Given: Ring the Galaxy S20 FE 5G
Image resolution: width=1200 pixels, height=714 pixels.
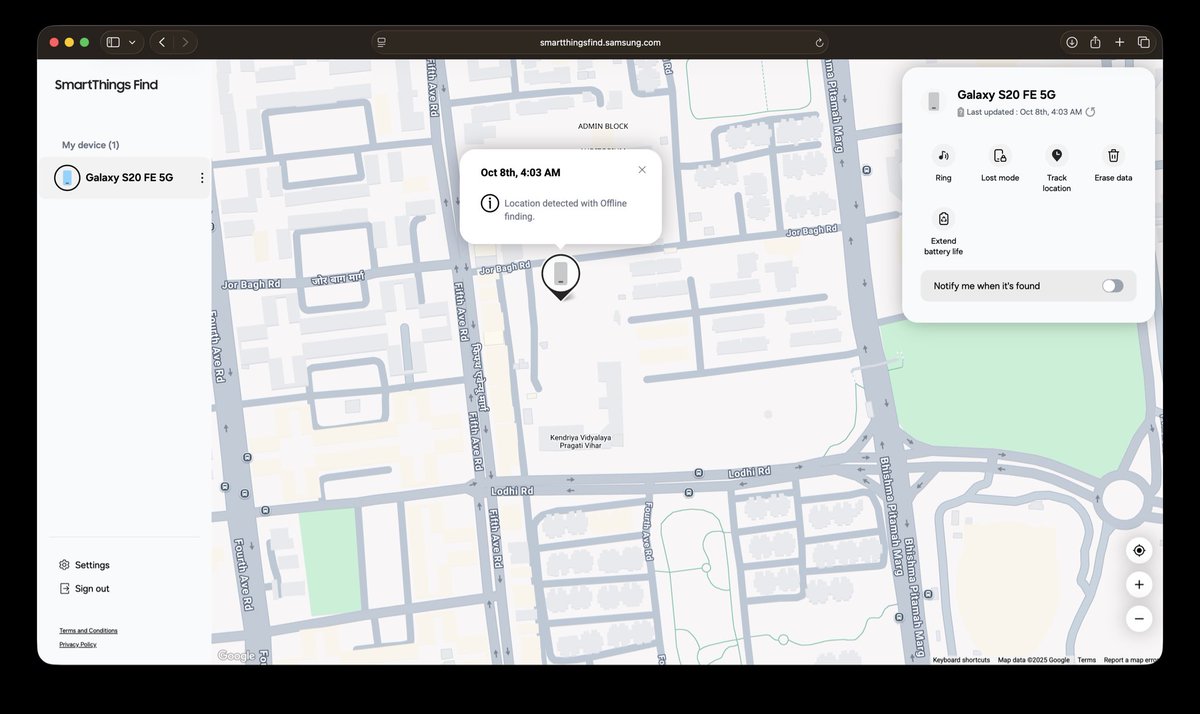Looking at the screenshot, I should point(943,165).
